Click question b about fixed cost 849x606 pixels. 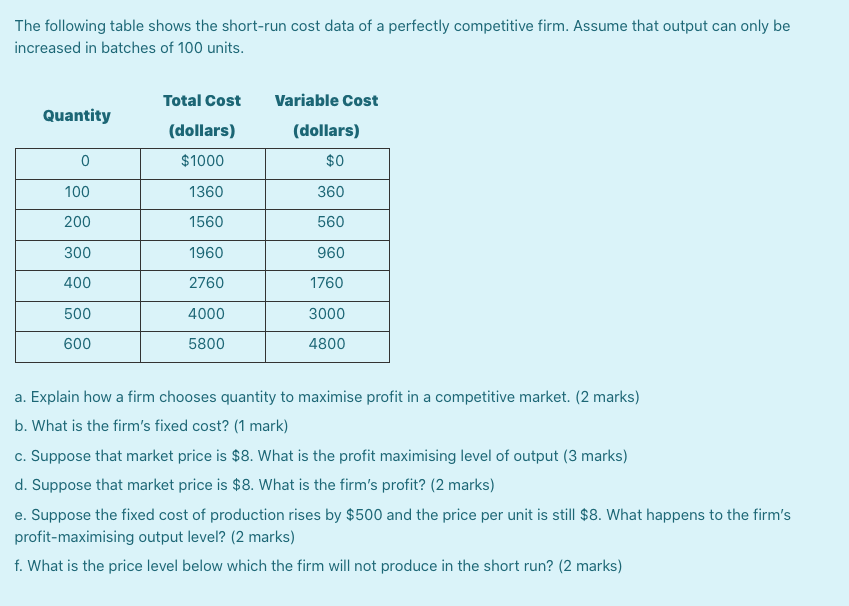click(x=152, y=426)
